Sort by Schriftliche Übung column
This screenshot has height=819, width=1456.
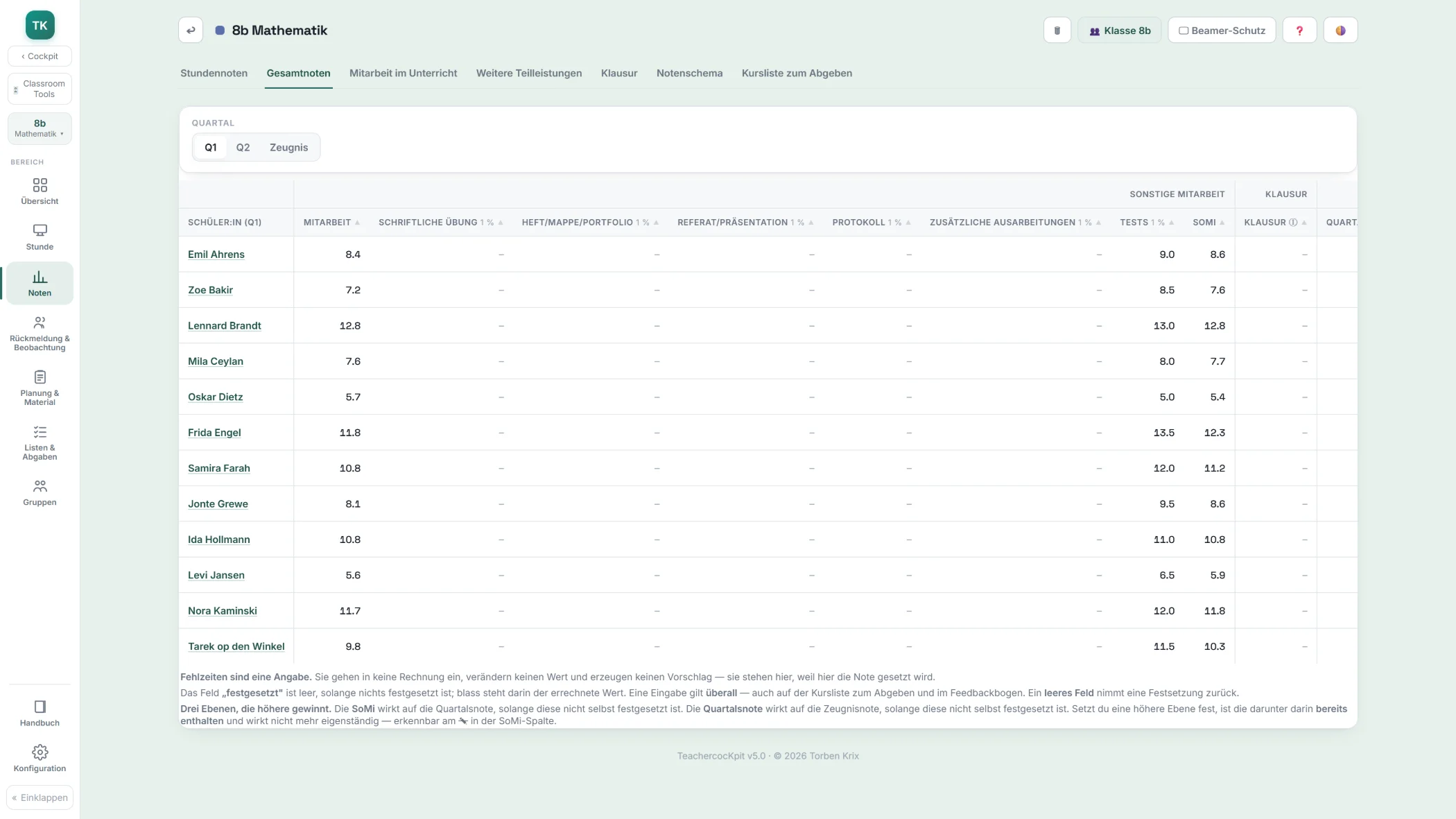coord(440,223)
